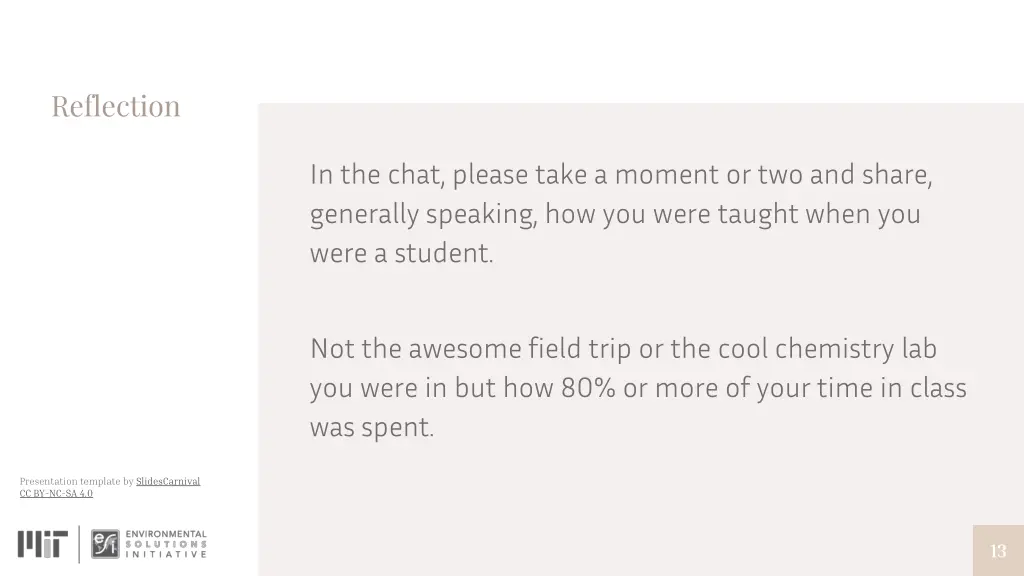1024x576 pixels.
Task: Click the square ESI logo icon
Action: tap(105, 544)
